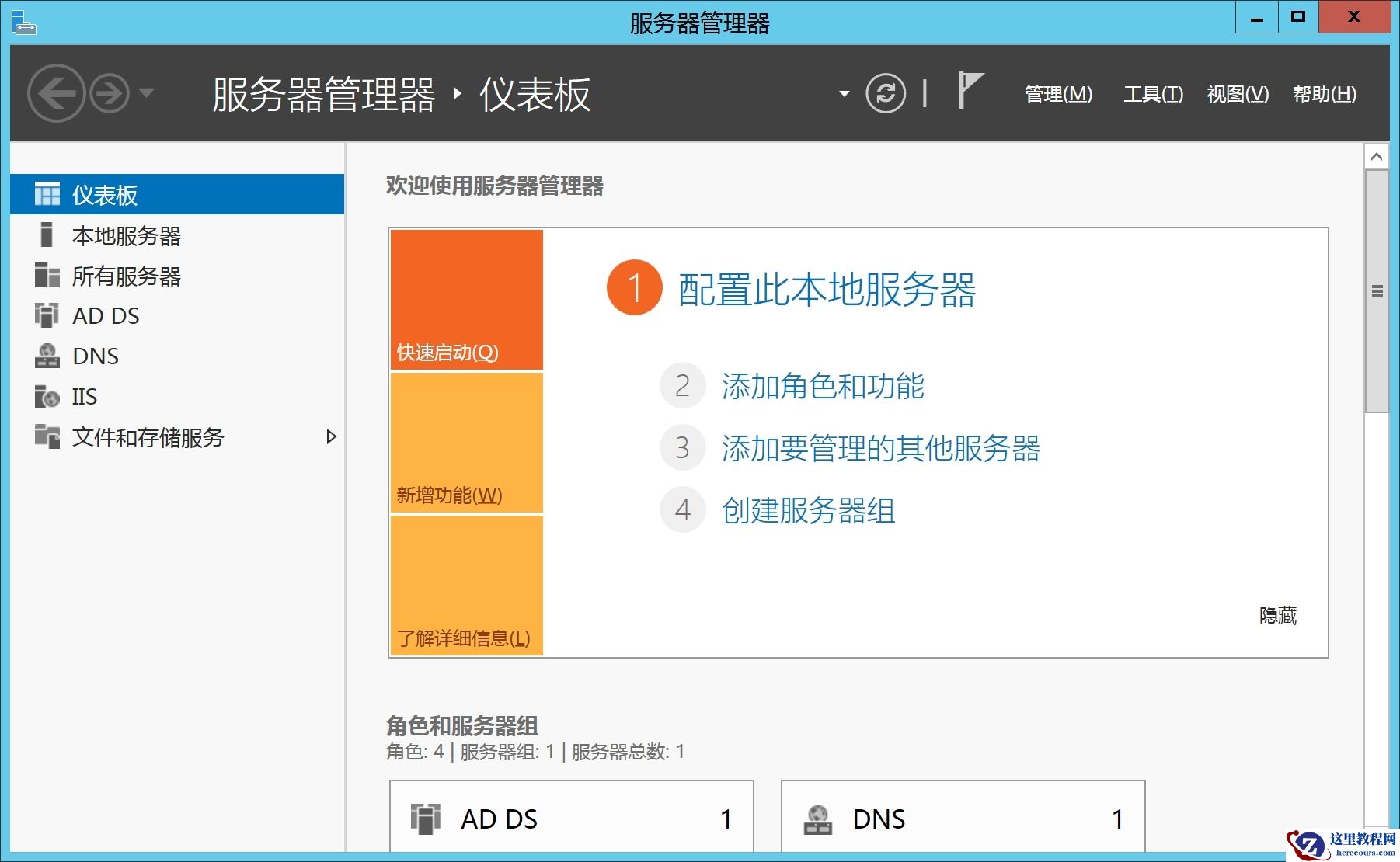Select the 所有服务器 icon
The width and height of the screenshot is (1400, 862).
click(46, 276)
